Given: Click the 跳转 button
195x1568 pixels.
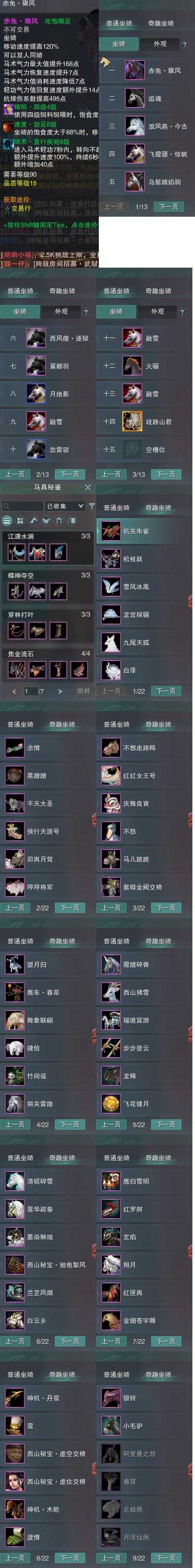Looking at the screenshot, I should pos(84,692).
